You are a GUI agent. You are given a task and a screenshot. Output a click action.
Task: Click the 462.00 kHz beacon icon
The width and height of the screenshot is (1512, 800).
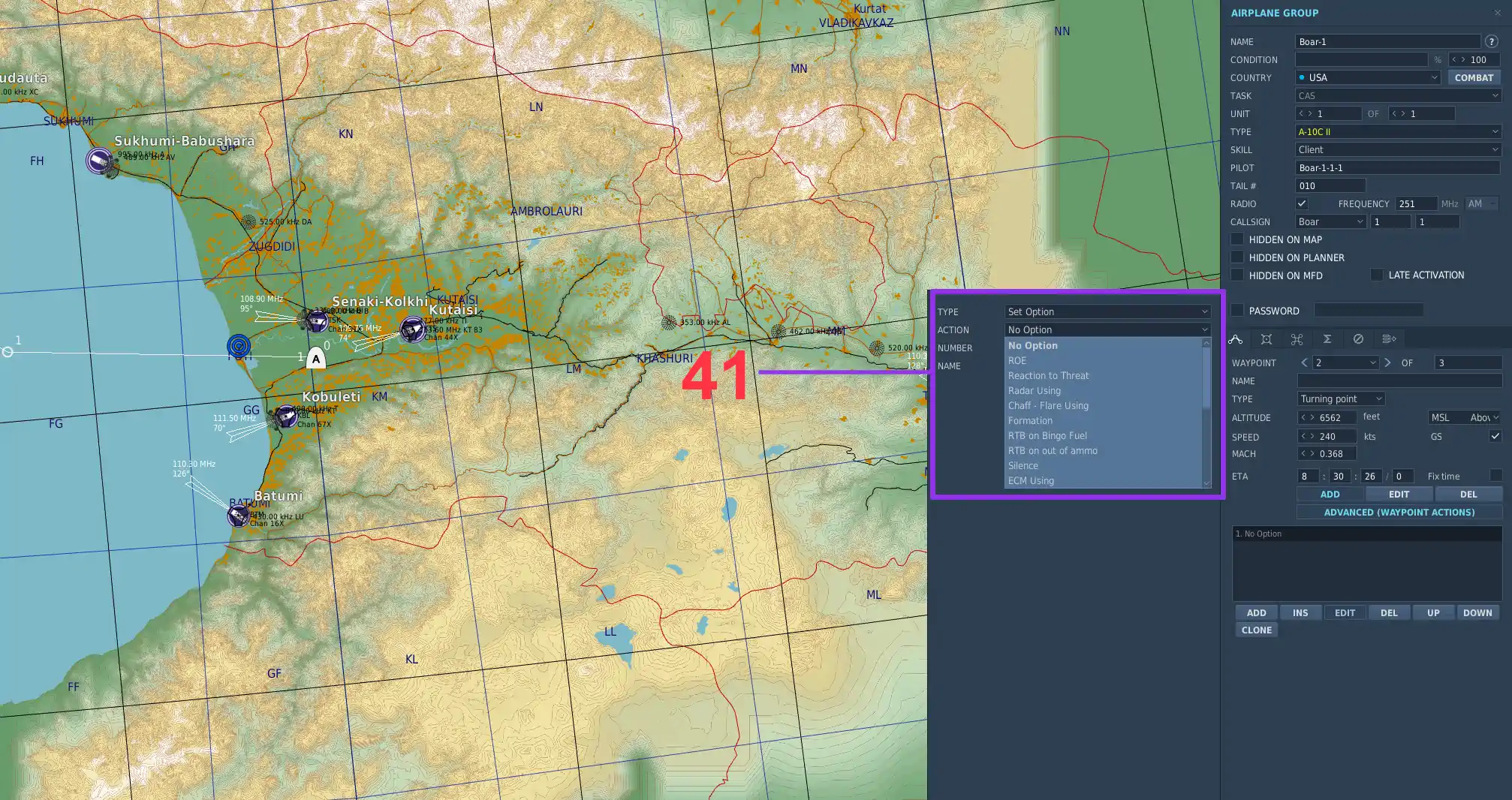pos(779,331)
